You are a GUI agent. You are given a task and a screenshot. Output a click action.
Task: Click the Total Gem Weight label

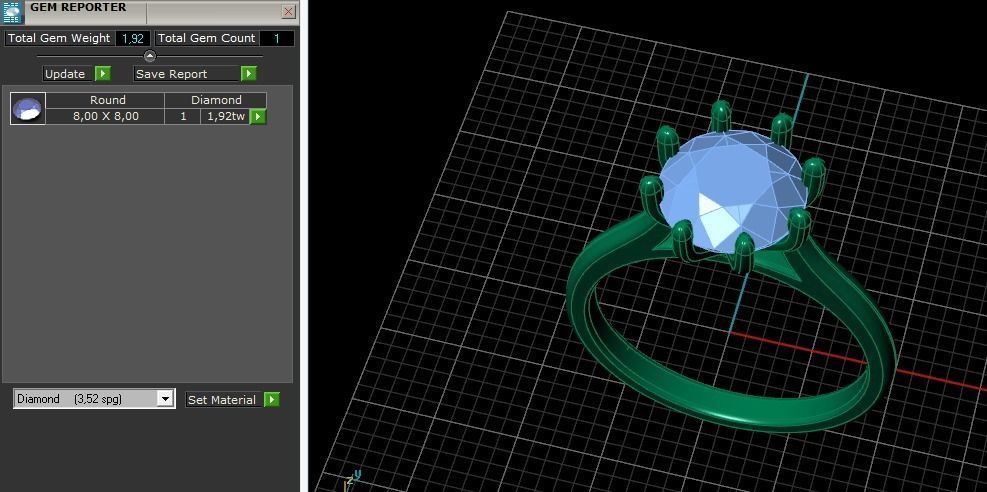[59, 38]
